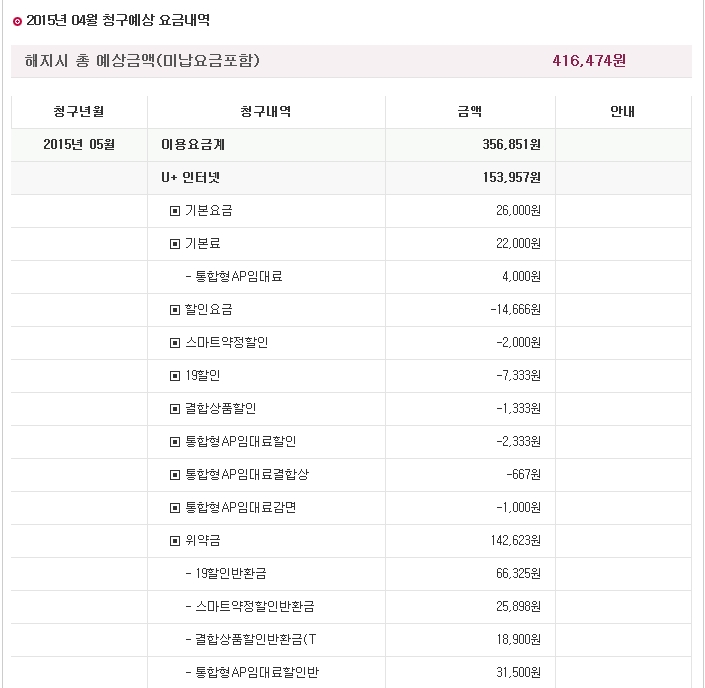The height and width of the screenshot is (688, 705).
Task: Click the 청구내역 column header
Action: pyautogui.click(x=266, y=112)
